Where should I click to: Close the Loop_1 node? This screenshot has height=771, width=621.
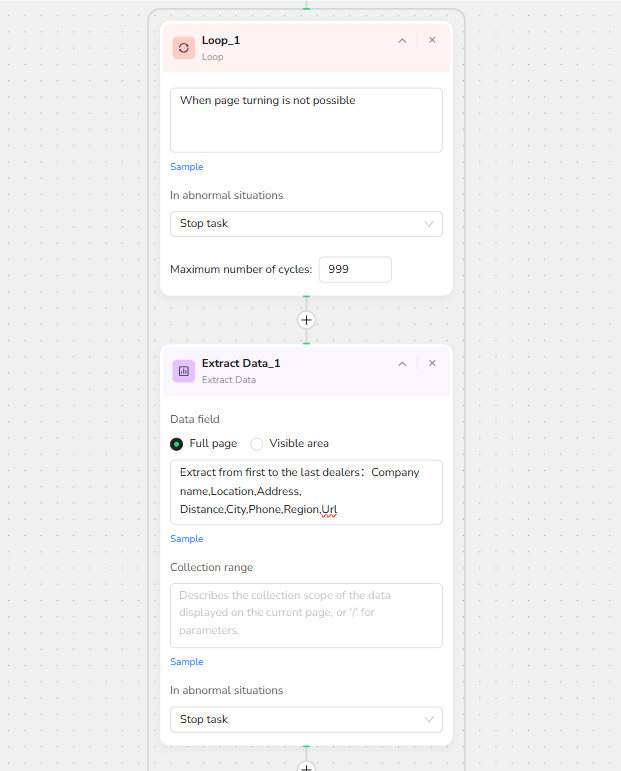tap(432, 40)
